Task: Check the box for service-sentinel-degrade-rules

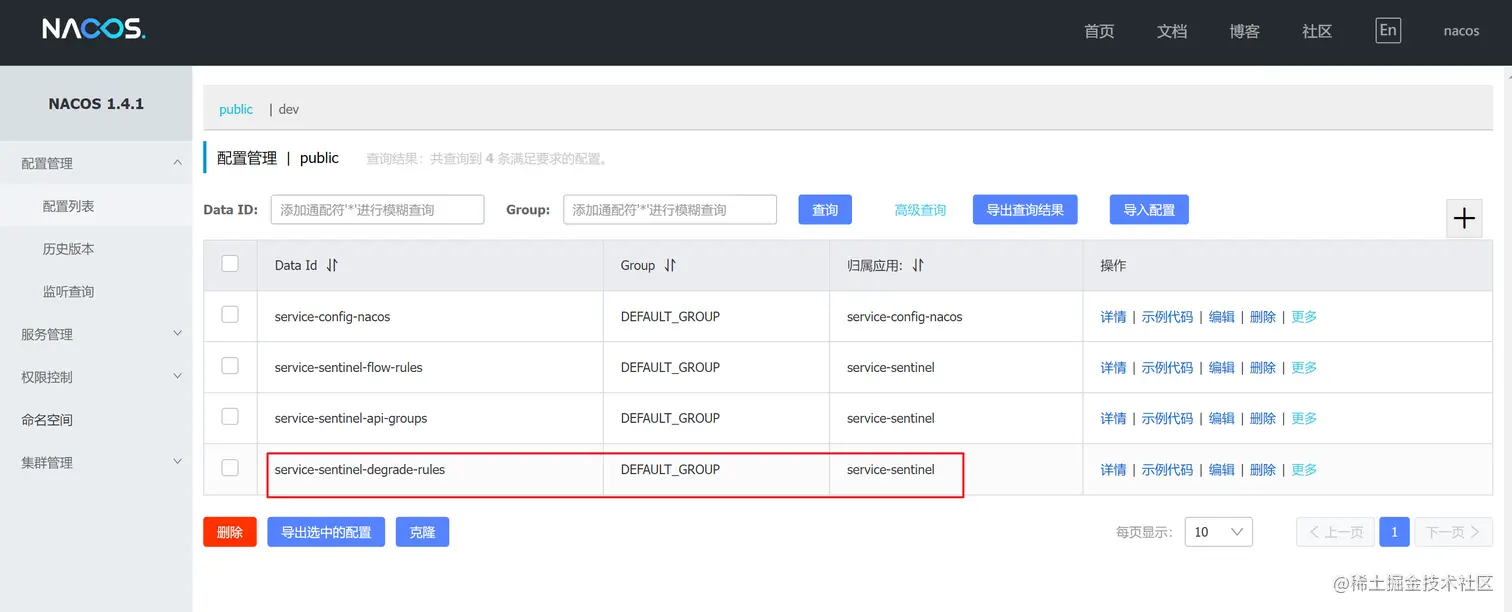Action: (x=230, y=468)
